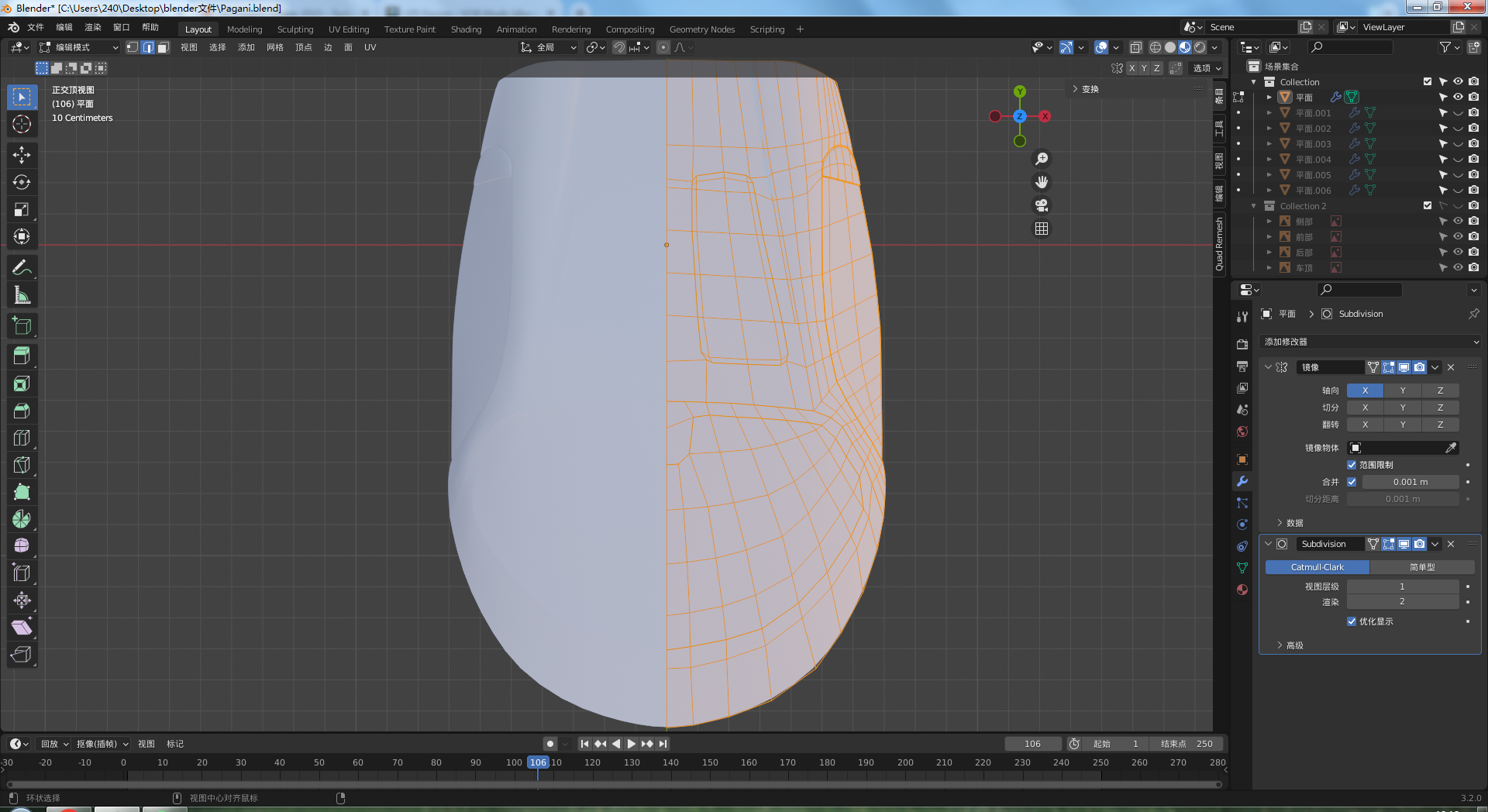The width and height of the screenshot is (1488, 812).
Task: Uncheck the 优化显示 checkbox
Action: pyautogui.click(x=1352, y=621)
